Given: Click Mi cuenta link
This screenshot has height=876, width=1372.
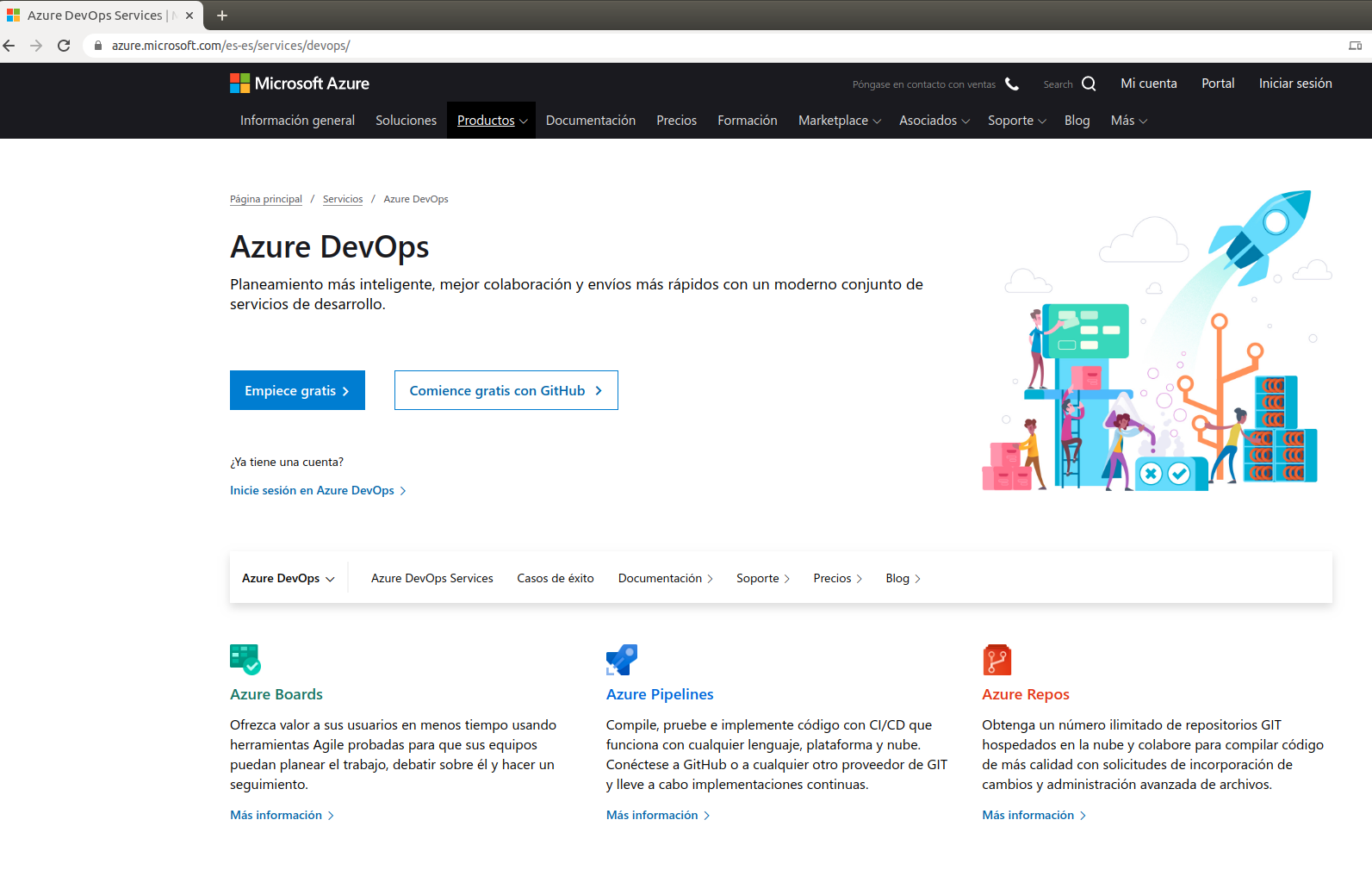Looking at the screenshot, I should tap(1149, 84).
